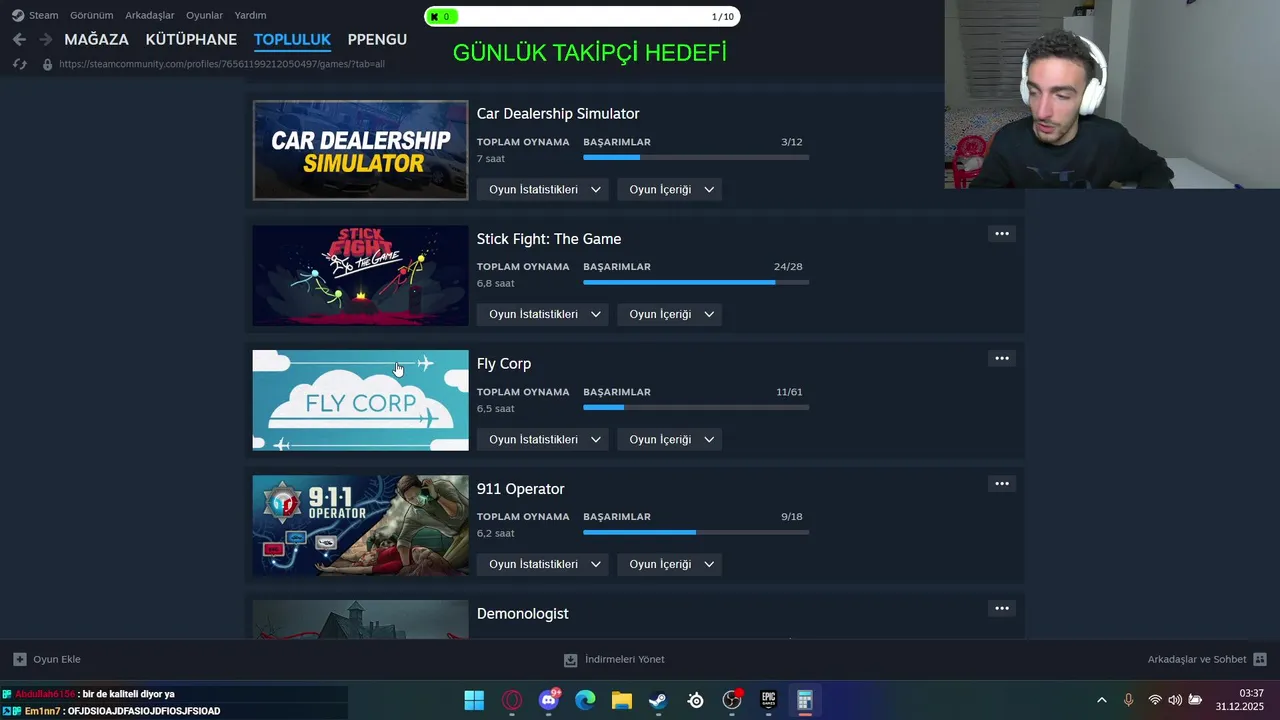Click the padlock icon beside the URL
Image resolution: width=1280 pixels, height=720 pixels.
point(47,64)
